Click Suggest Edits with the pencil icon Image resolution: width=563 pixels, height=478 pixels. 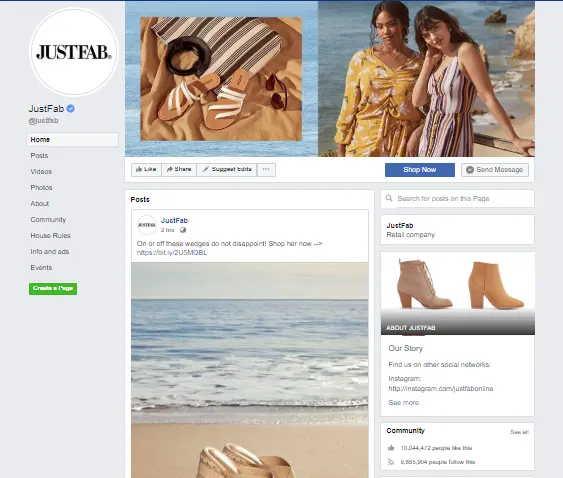click(227, 170)
